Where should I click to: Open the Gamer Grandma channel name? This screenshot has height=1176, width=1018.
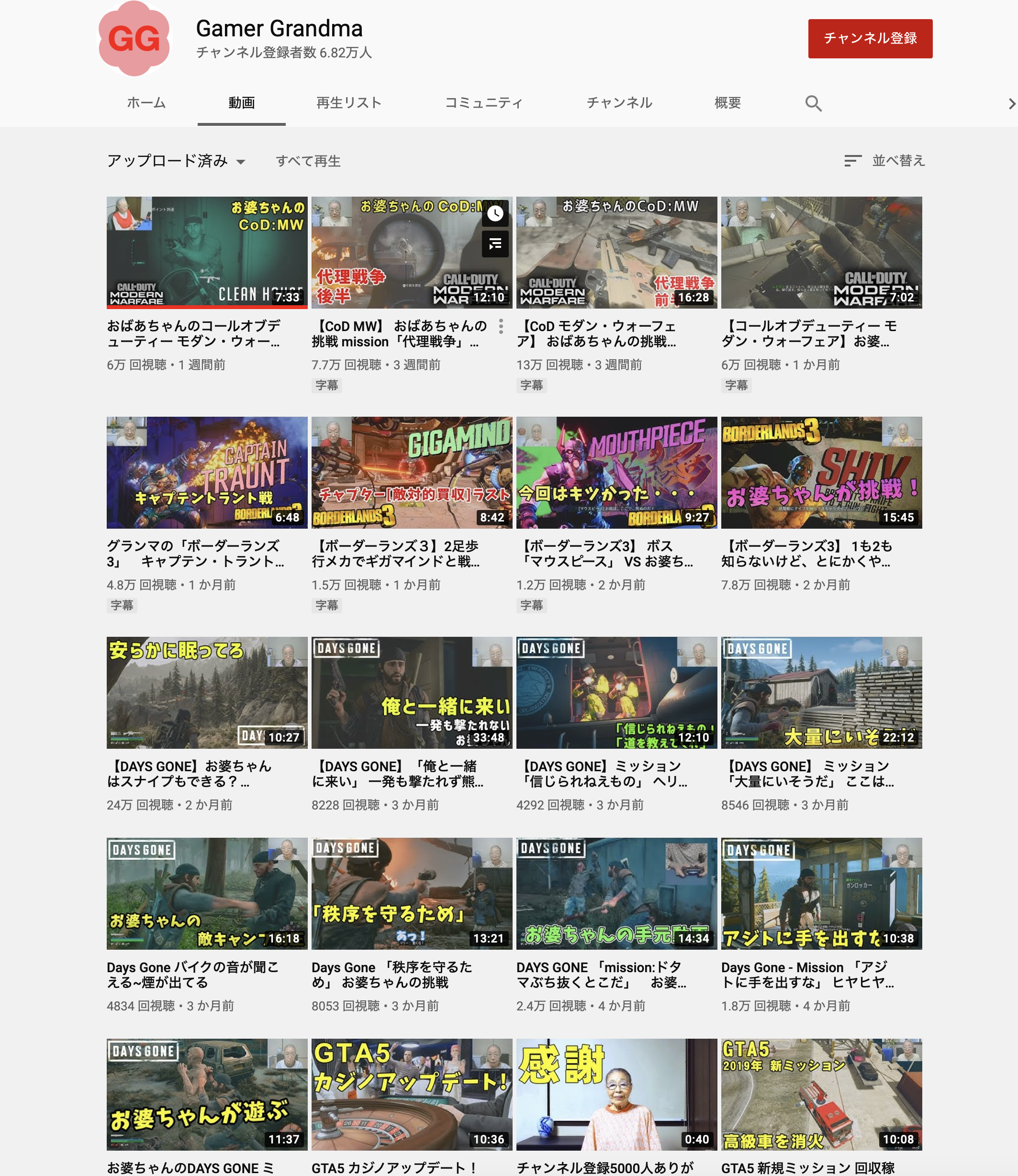(x=279, y=28)
